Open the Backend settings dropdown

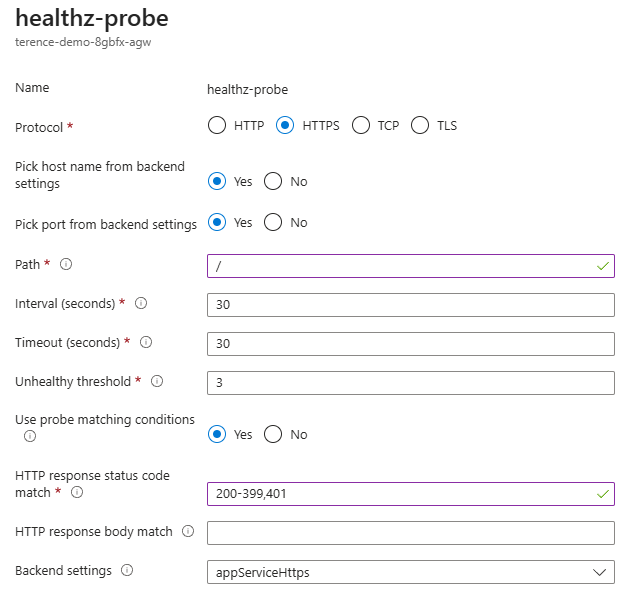pyautogui.click(x=410, y=572)
